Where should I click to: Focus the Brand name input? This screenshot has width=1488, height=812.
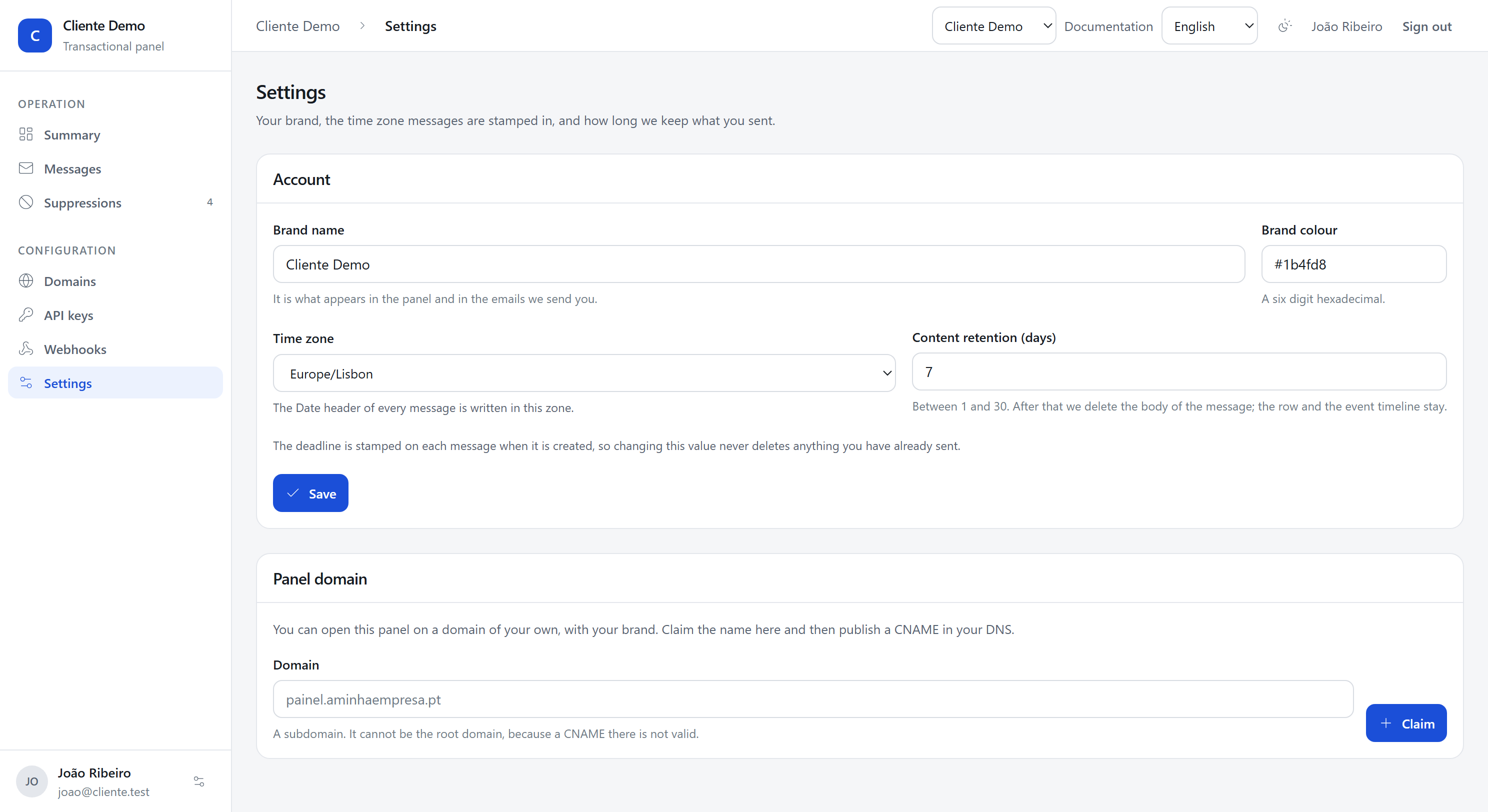(x=758, y=264)
